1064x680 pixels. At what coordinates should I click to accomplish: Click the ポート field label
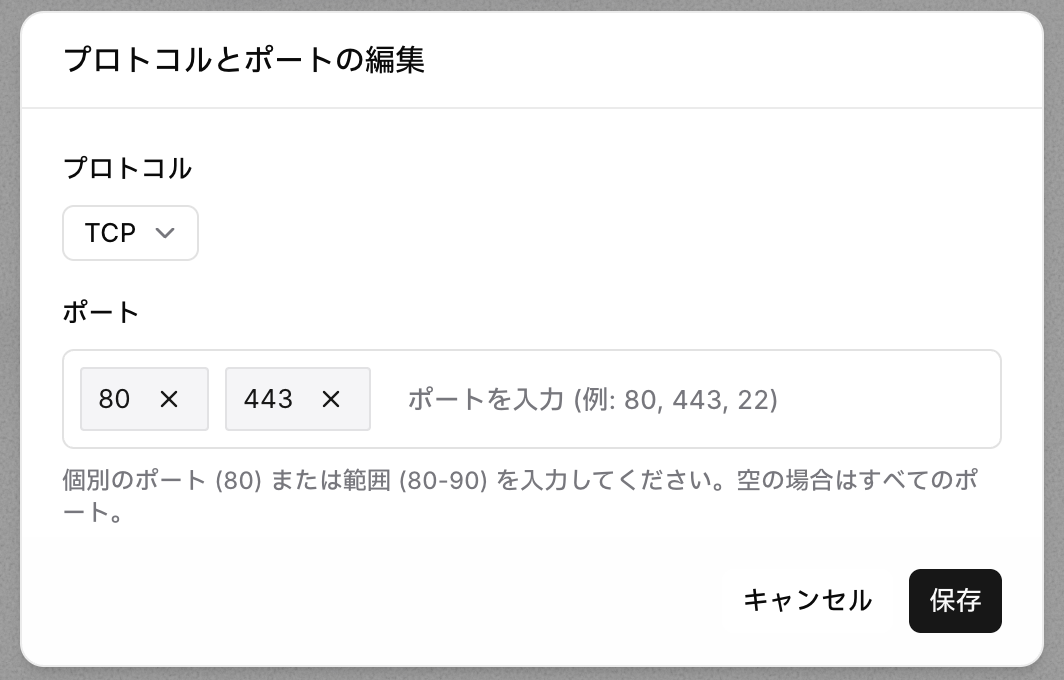pos(101,313)
